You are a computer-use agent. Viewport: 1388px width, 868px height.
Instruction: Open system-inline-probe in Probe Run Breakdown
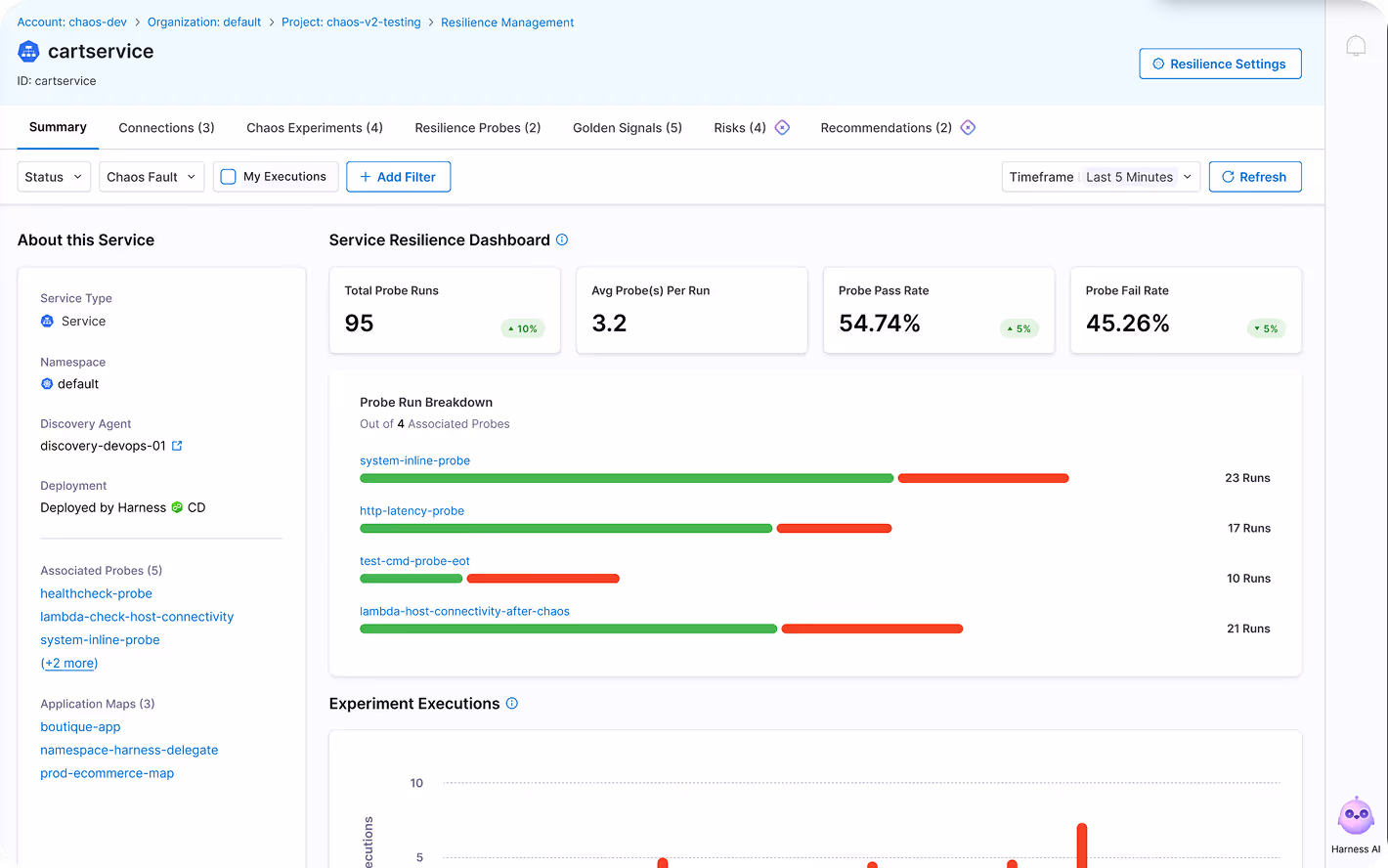click(414, 460)
